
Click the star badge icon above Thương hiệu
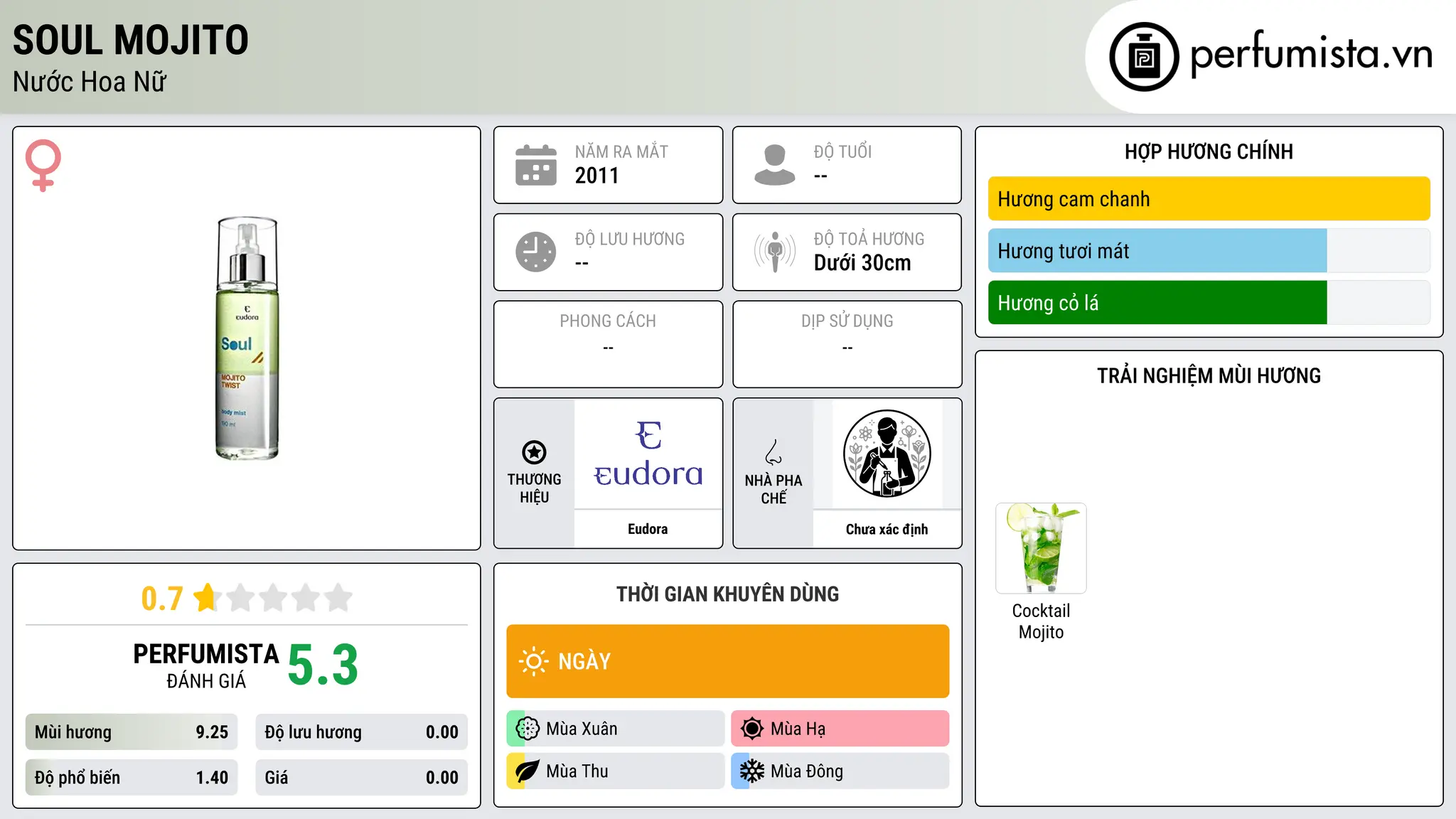[x=534, y=452]
